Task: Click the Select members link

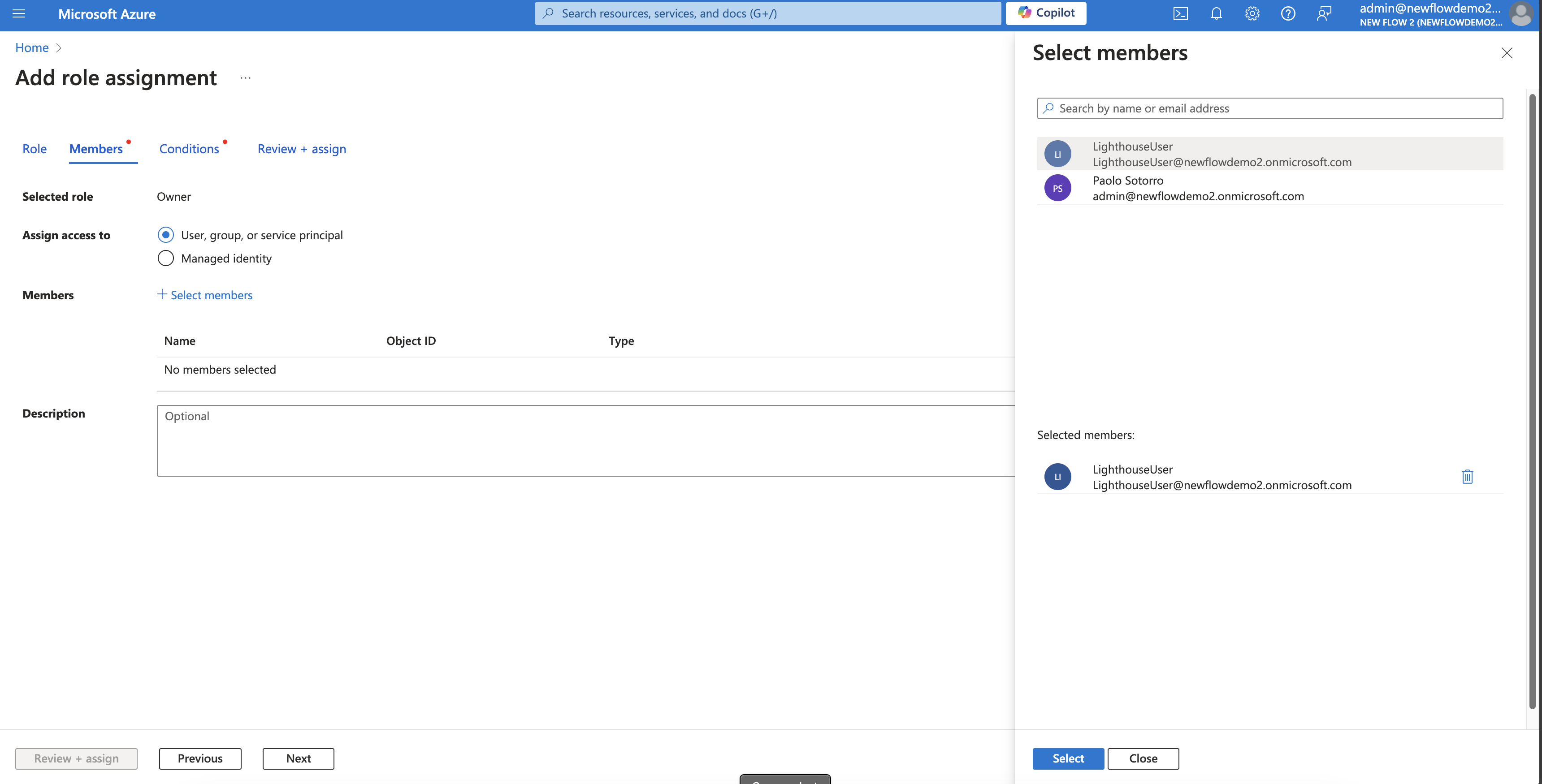Action: click(205, 294)
